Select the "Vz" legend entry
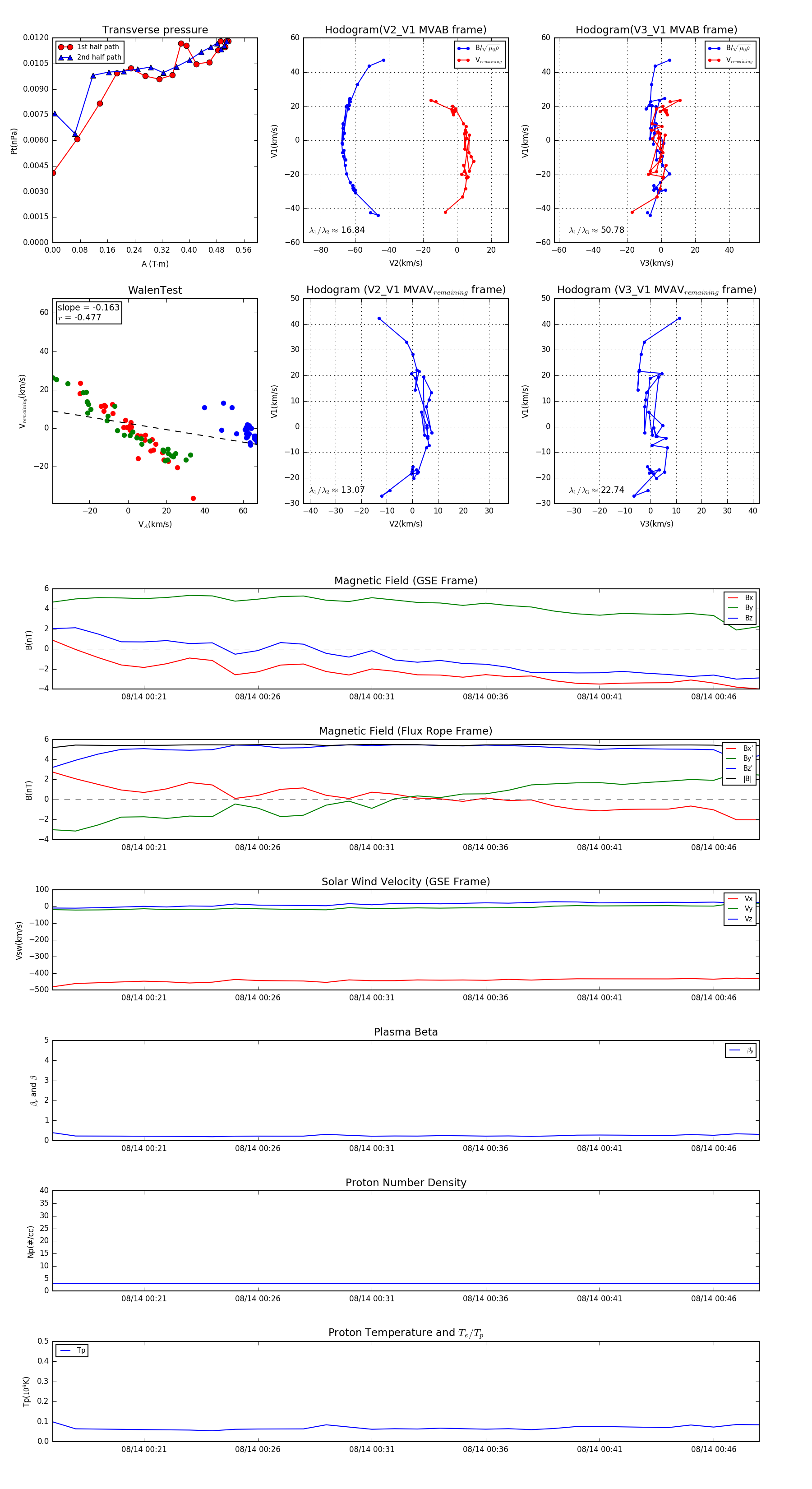 coord(740,919)
